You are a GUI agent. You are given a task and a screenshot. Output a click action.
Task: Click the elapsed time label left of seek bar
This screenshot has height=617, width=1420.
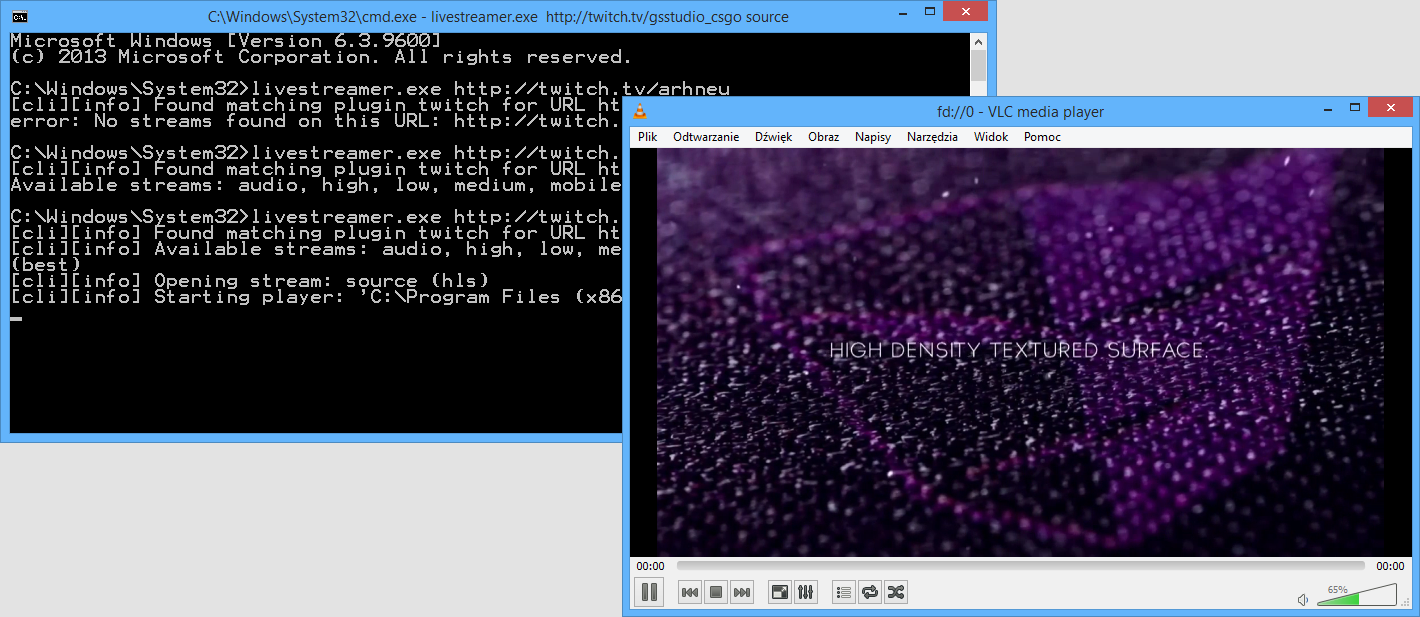point(650,567)
